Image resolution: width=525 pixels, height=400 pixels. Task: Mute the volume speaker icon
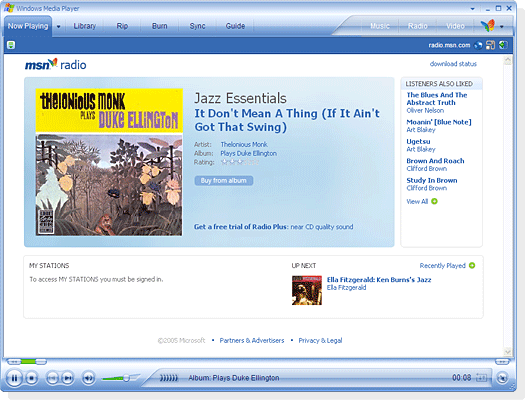tap(88, 378)
